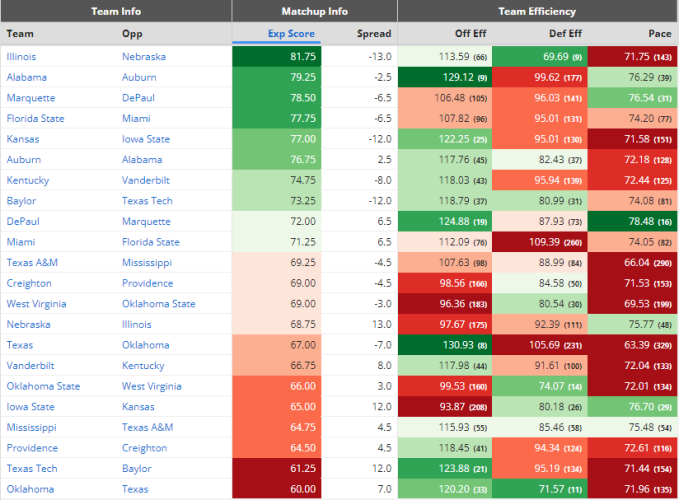This screenshot has width=679, height=500.
Task: Select the 78.48 pace cell
Action: pos(633,221)
